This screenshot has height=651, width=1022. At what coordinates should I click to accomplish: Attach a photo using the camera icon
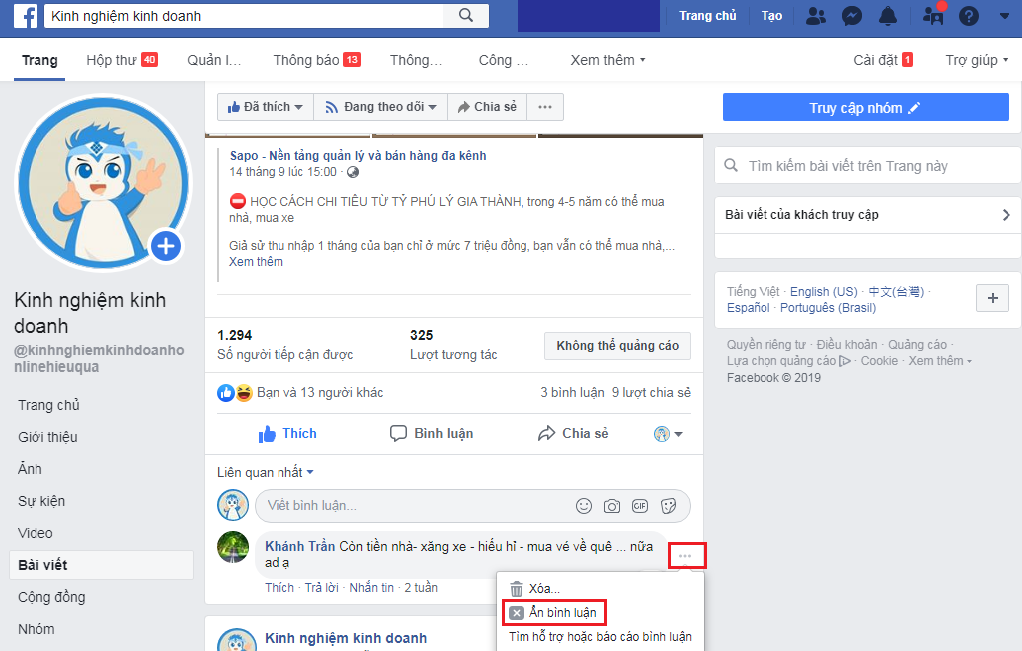click(x=611, y=506)
